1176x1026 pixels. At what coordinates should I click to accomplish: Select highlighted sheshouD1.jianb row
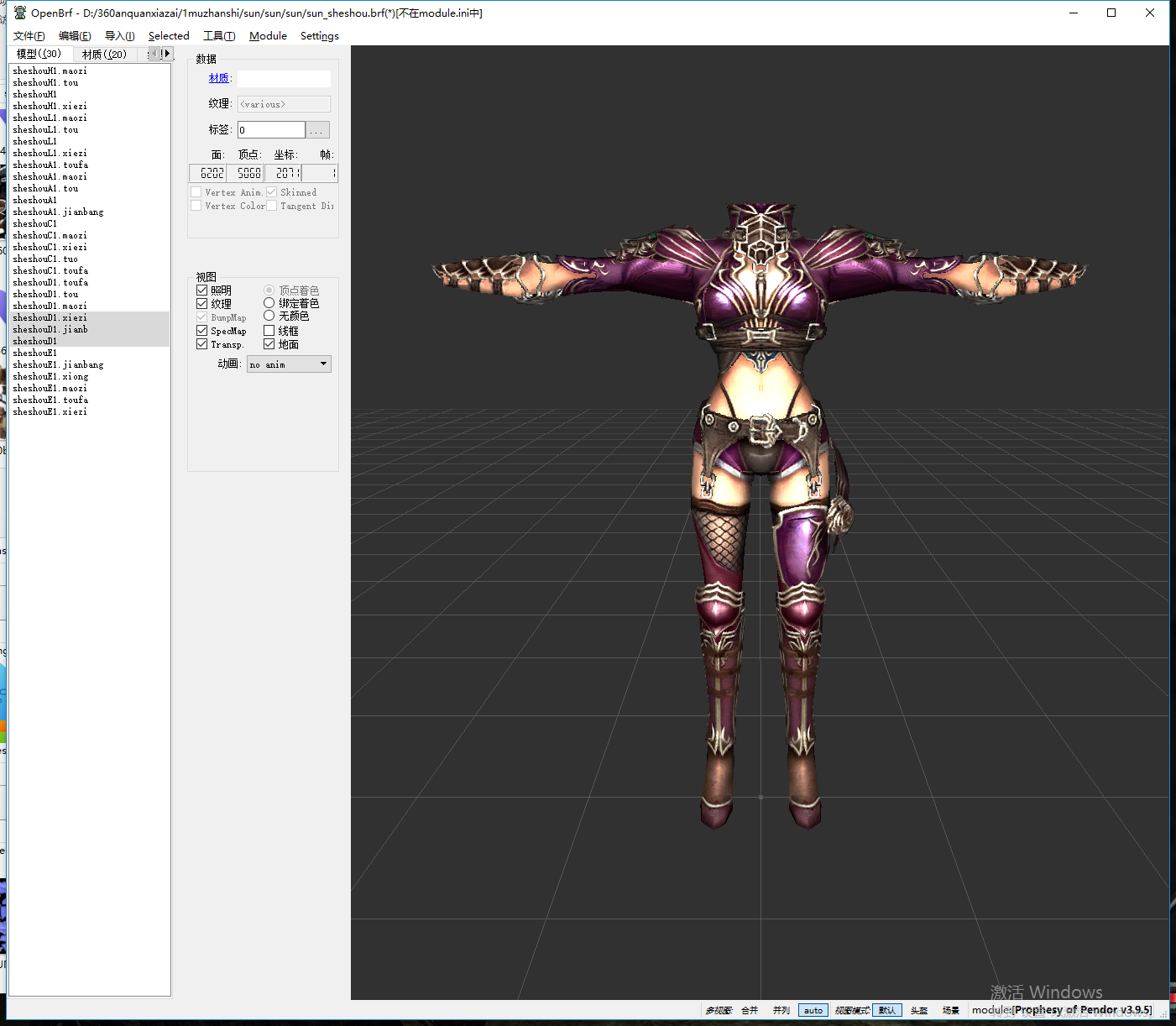pos(89,330)
